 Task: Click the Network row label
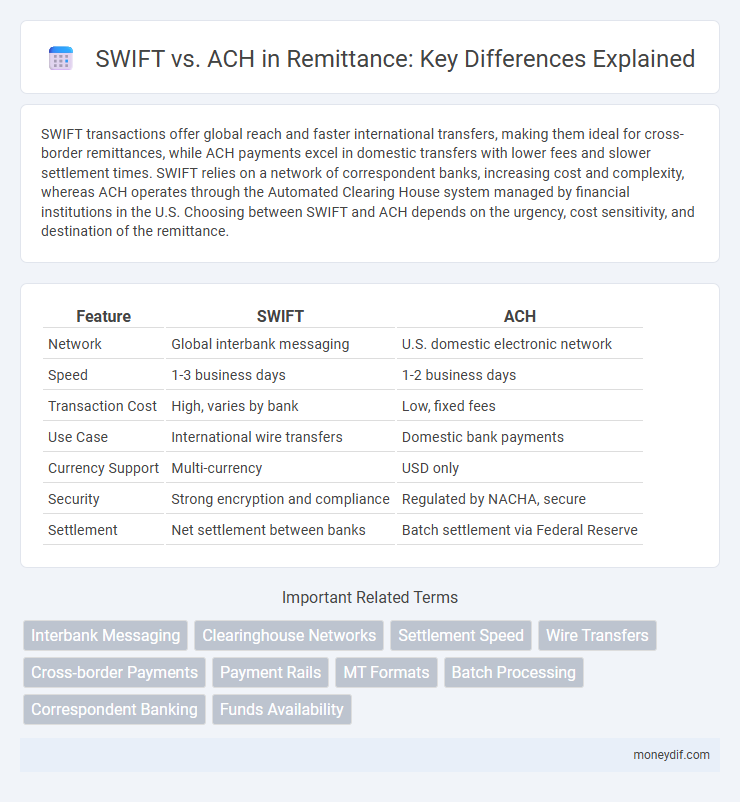(75, 344)
